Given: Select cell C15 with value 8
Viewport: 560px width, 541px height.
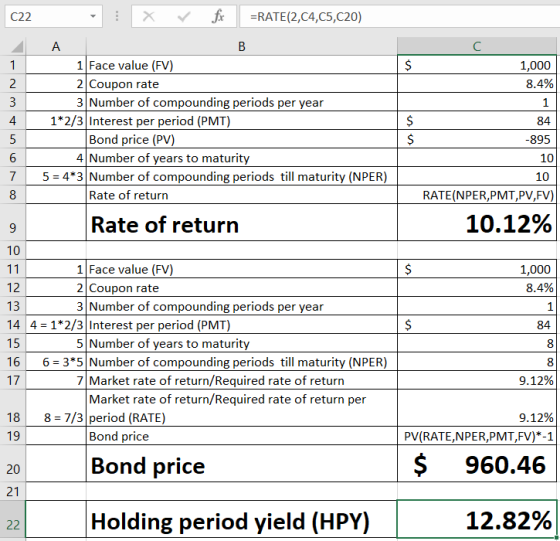Looking at the screenshot, I should pyautogui.click(x=477, y=343).
